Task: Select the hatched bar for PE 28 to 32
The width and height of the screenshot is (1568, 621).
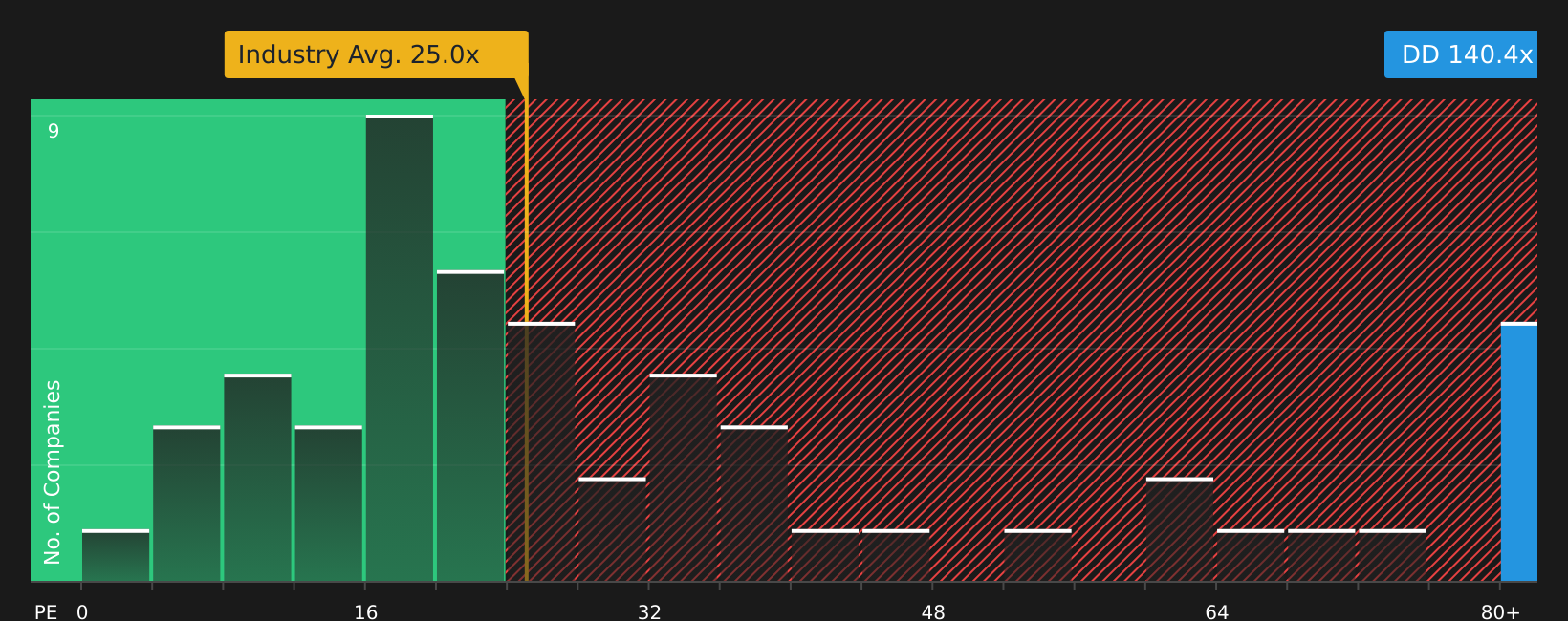Action: [x=612, y=529]
